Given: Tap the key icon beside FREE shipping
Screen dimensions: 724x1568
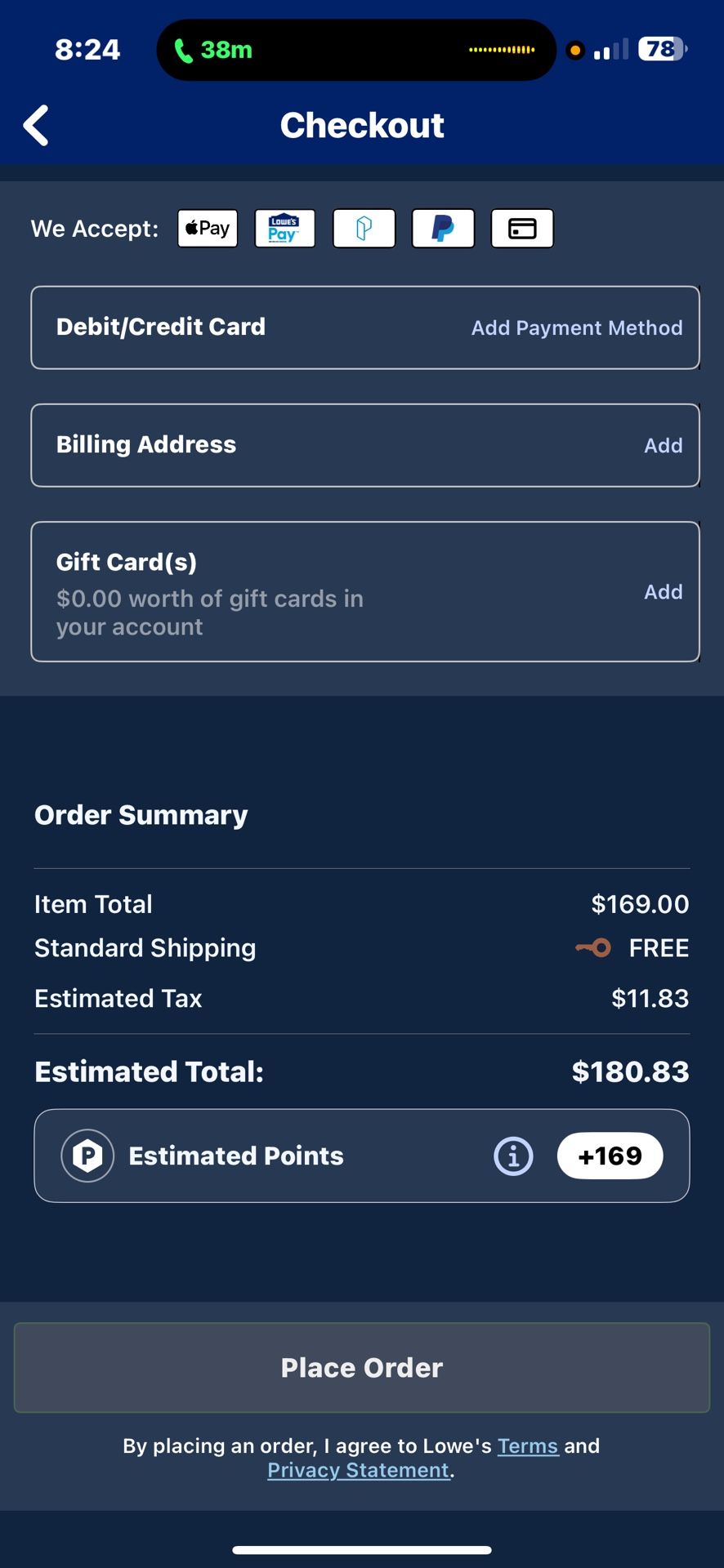Looking at the screenshot, I should click(x=593, y=948).
